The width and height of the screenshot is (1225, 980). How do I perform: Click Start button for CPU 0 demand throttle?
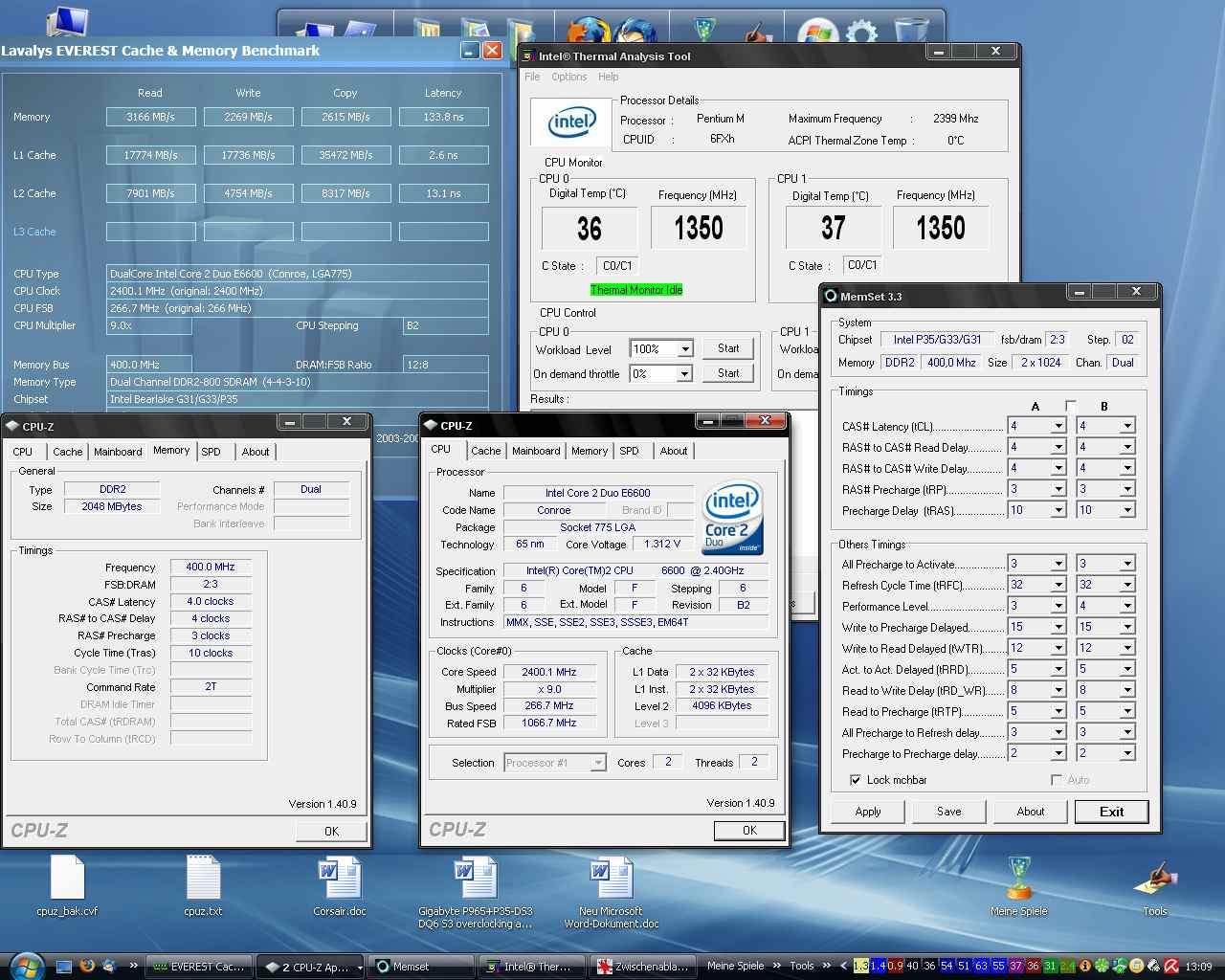[728, 373]
